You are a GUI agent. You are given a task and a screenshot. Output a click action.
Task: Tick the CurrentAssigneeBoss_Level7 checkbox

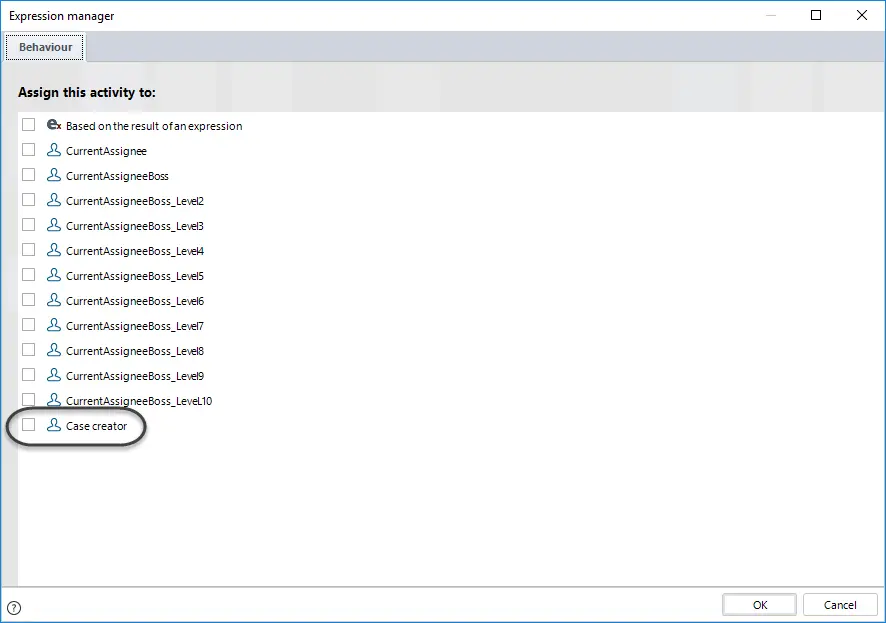[28, 325]
